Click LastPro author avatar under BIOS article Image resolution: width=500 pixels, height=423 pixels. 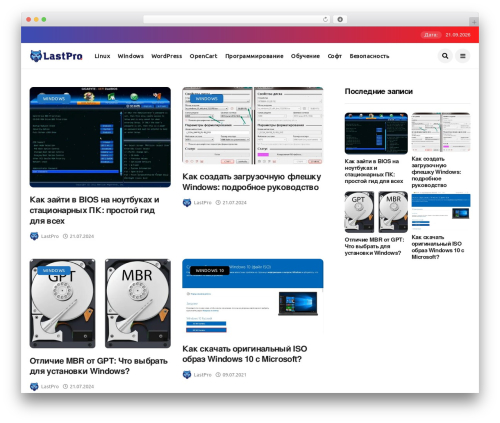tap(34, 236)
